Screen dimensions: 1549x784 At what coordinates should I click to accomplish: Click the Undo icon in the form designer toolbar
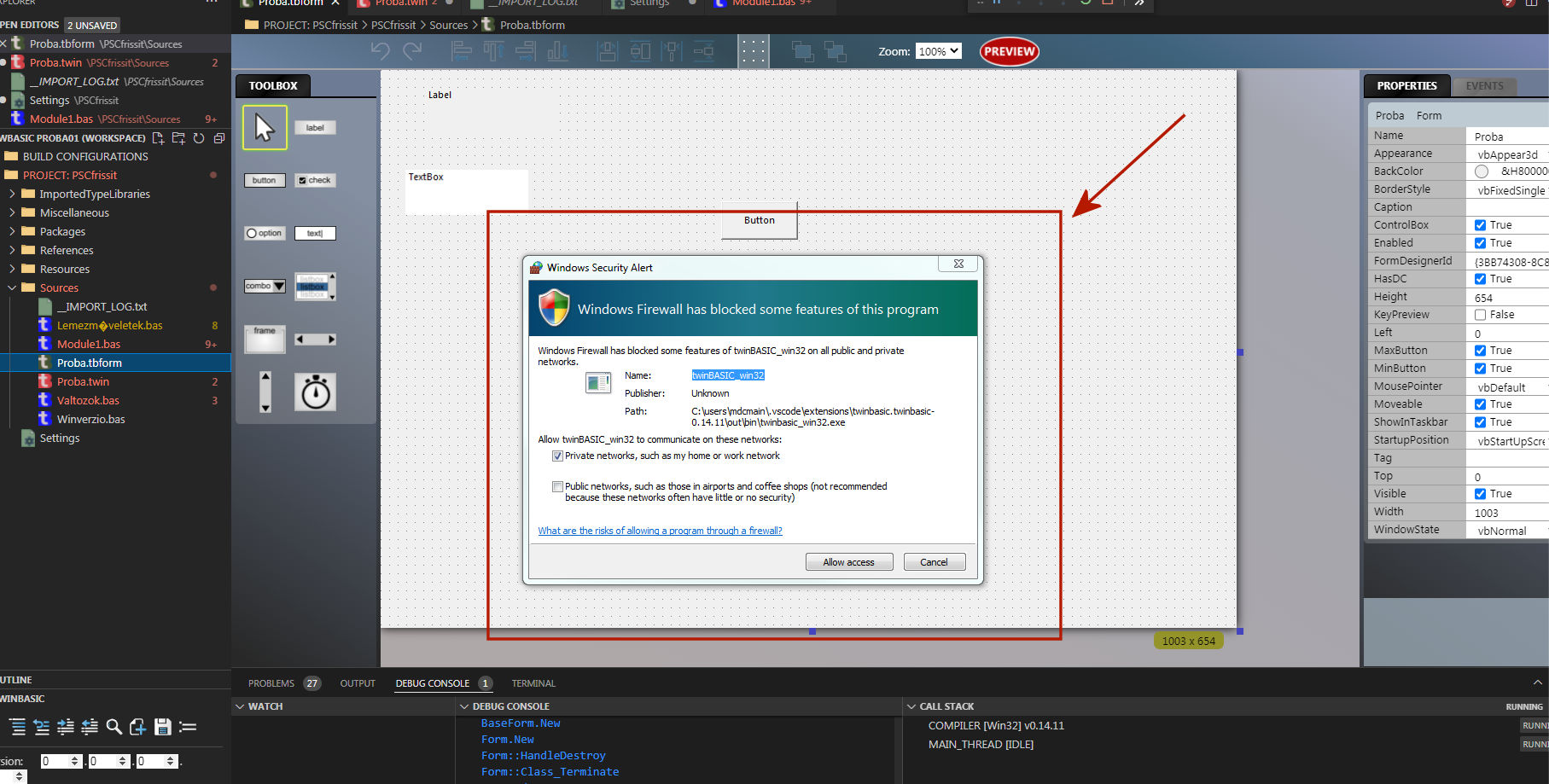coord(380,51)
